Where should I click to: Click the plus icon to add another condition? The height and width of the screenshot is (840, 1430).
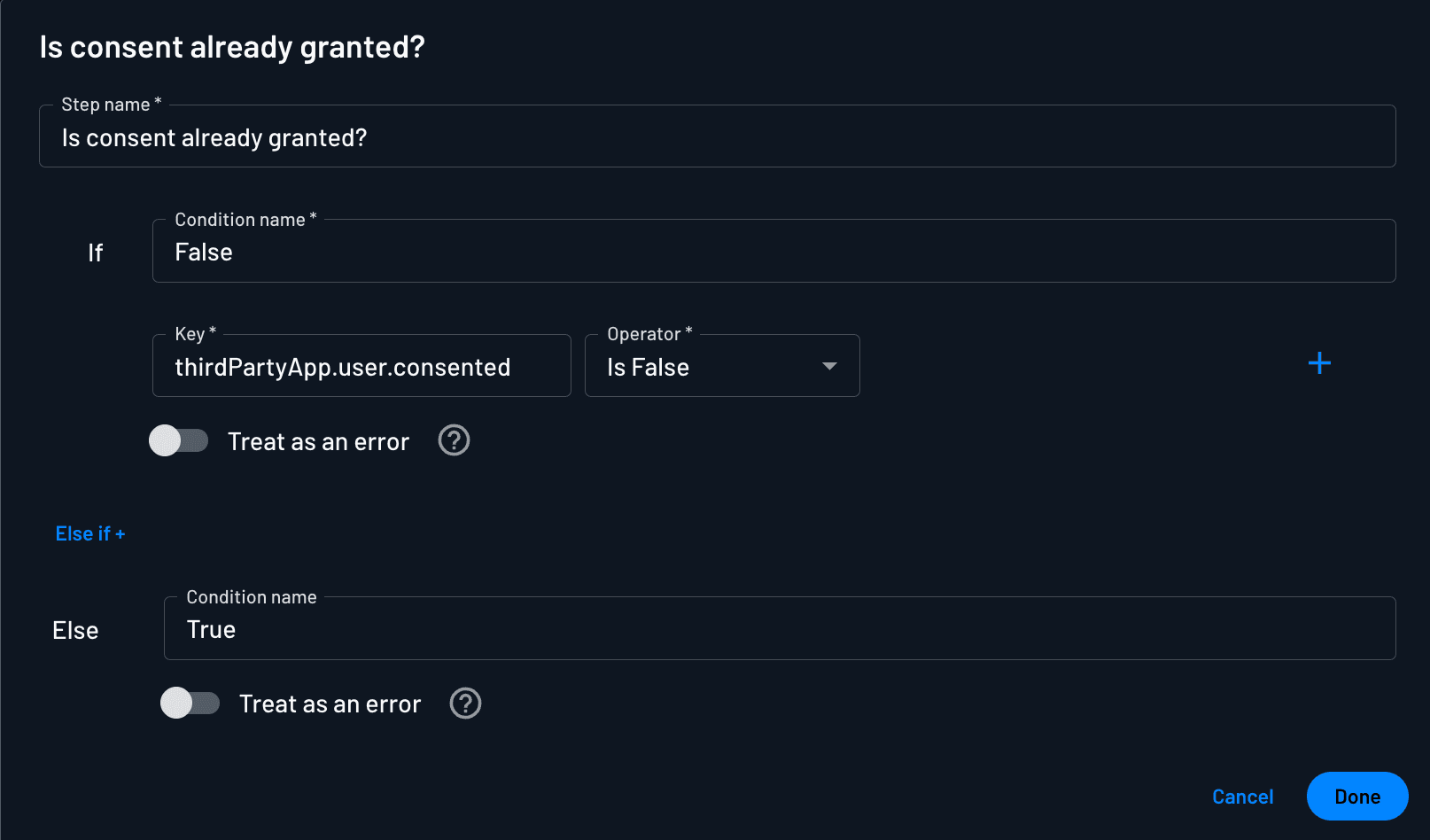(1319, 363)
